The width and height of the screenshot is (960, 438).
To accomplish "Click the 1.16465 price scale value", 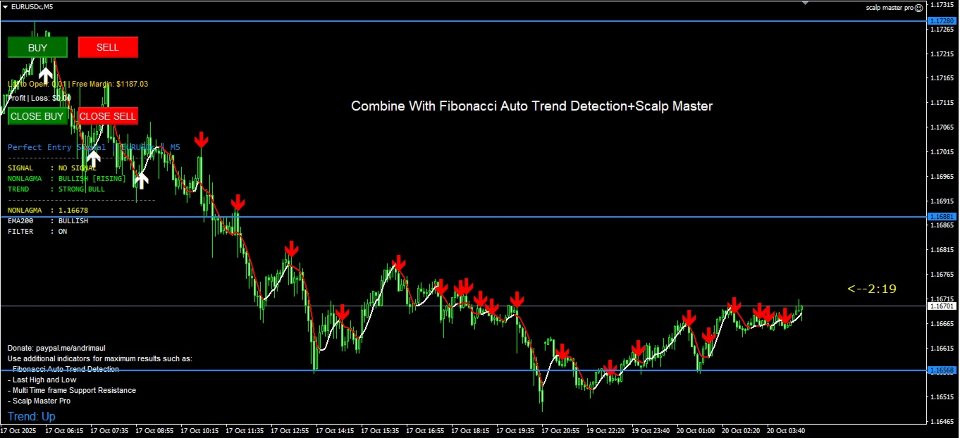I will coord(941,422).
